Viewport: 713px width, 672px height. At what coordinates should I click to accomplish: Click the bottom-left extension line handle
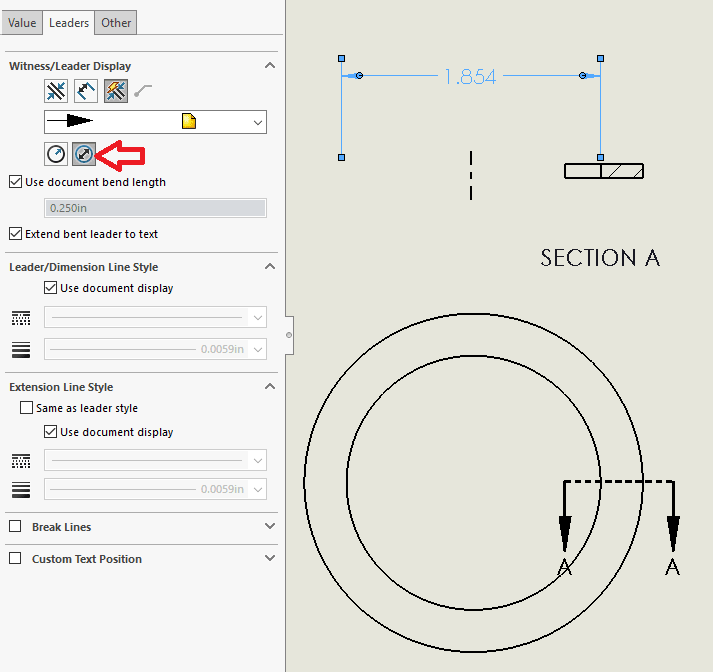coord(341,157)
